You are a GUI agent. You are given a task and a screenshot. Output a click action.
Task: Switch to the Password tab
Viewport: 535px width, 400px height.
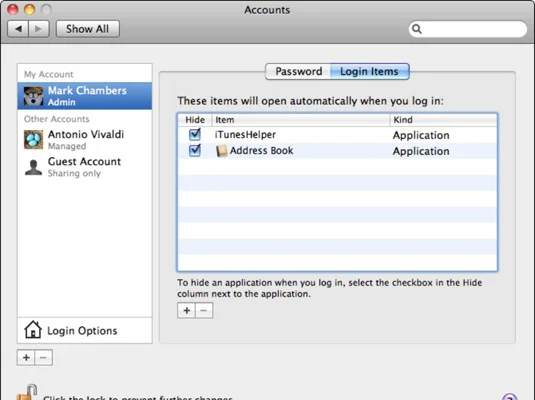pos(298,71)
